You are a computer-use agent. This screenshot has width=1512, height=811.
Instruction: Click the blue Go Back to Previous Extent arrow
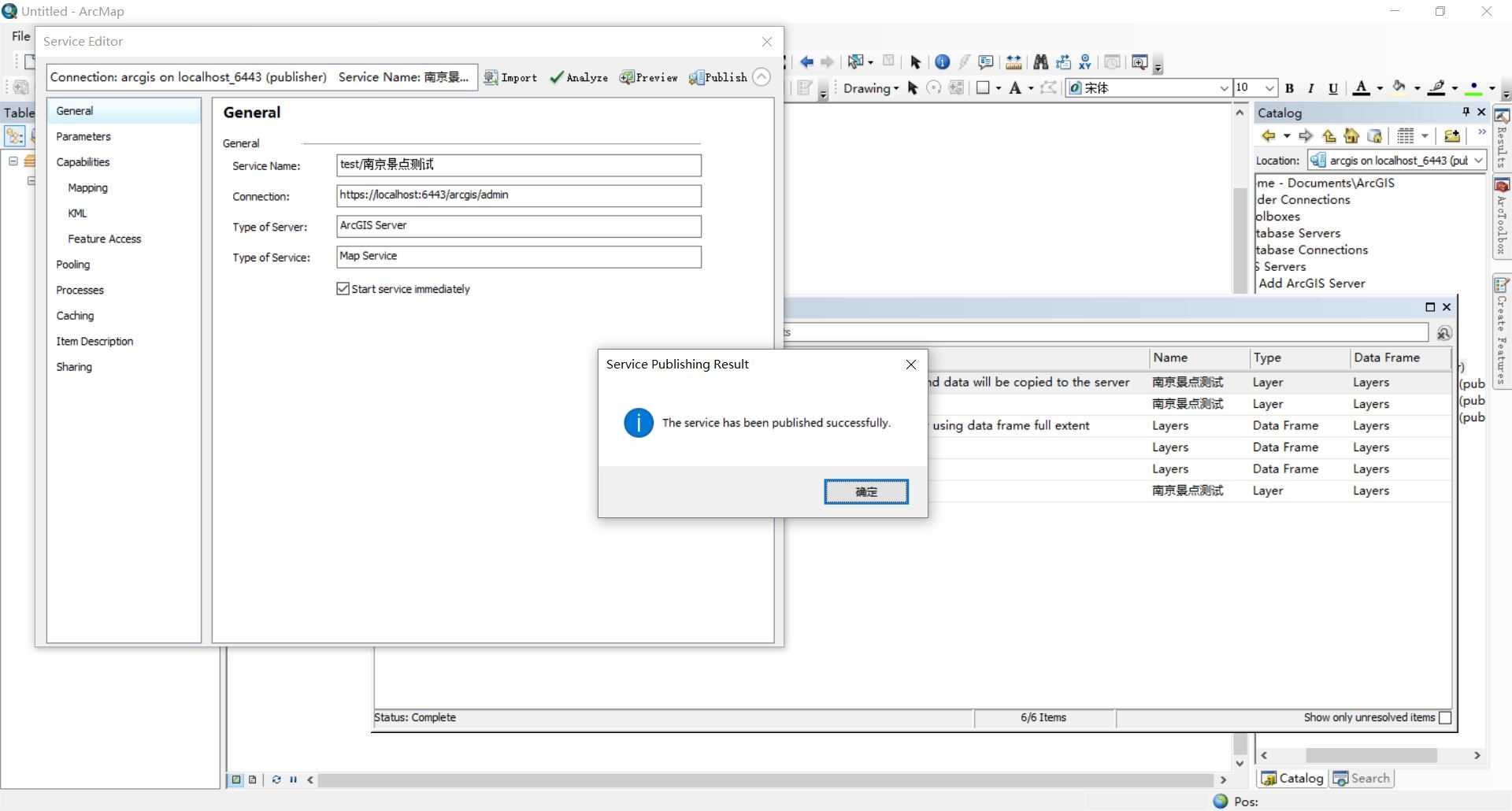coord(806,62)
